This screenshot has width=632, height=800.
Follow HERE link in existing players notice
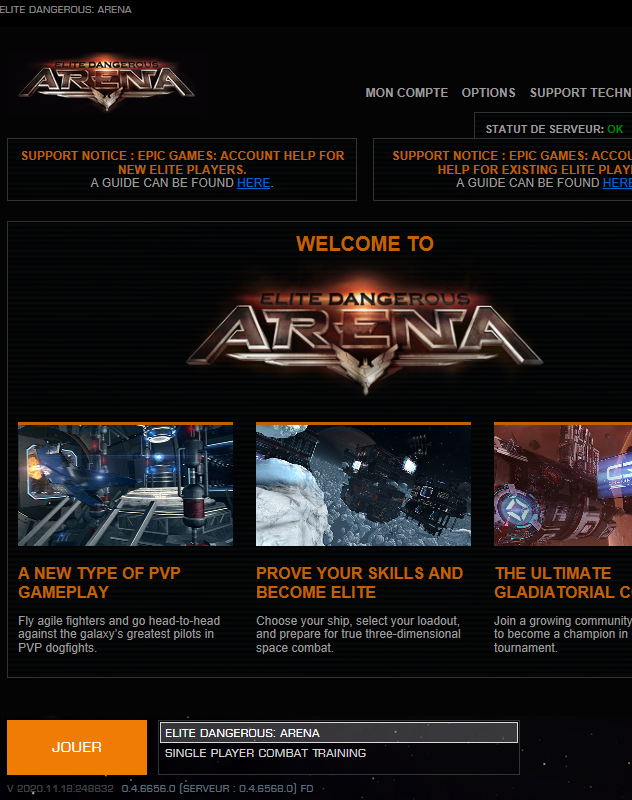(617, 183)
